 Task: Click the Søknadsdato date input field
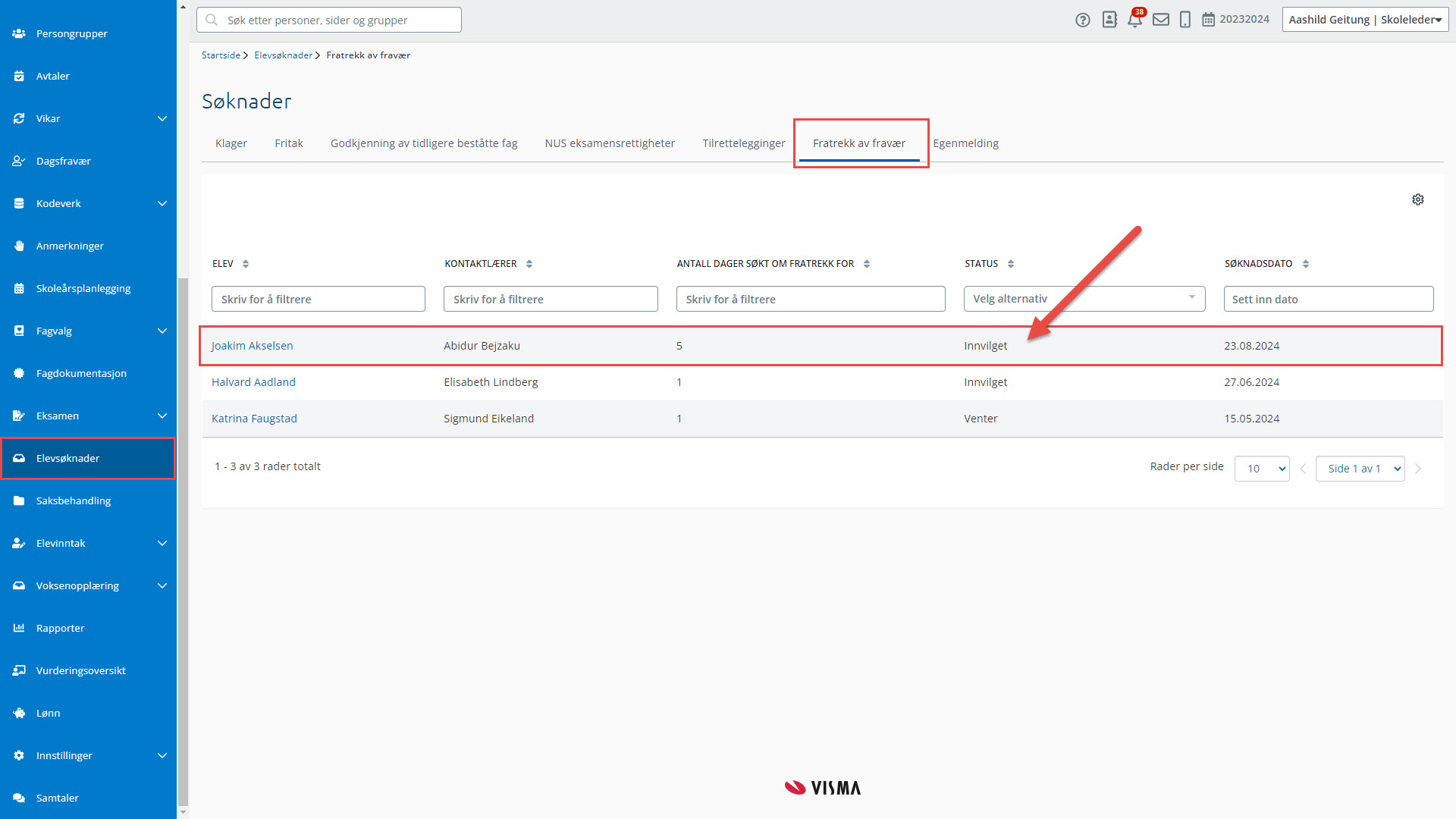coord(1328,299)
